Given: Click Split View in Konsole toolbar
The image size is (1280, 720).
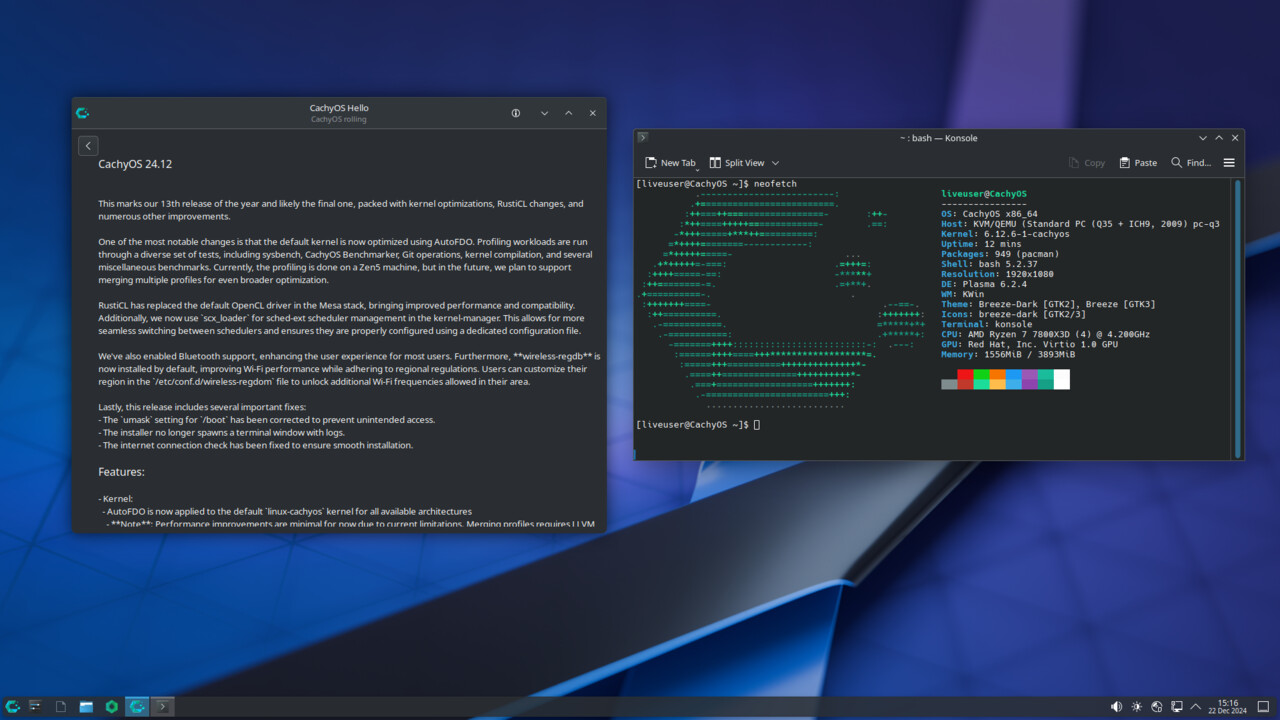Looking at the screenshot, I should 736,162.
